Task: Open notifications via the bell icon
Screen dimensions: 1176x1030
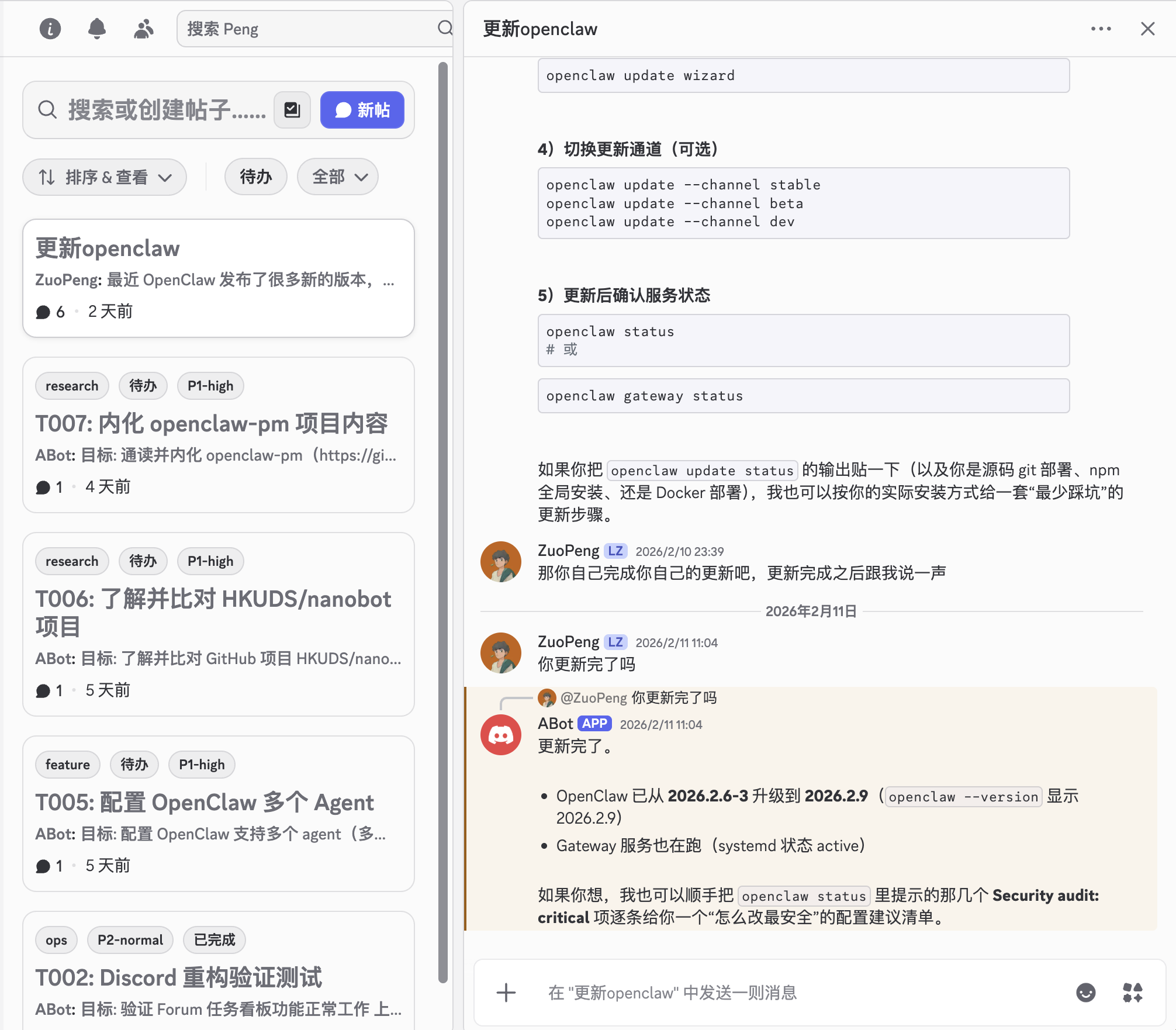Action: 97,28
